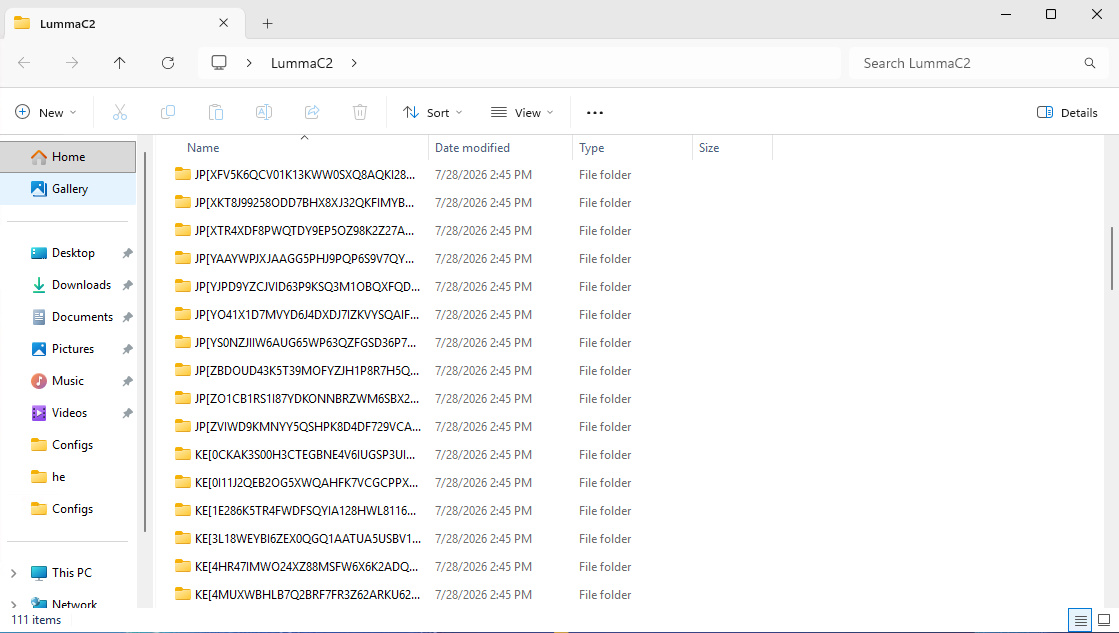
Task: Click the Share icon in toolbar
Action: click(312, 112)
